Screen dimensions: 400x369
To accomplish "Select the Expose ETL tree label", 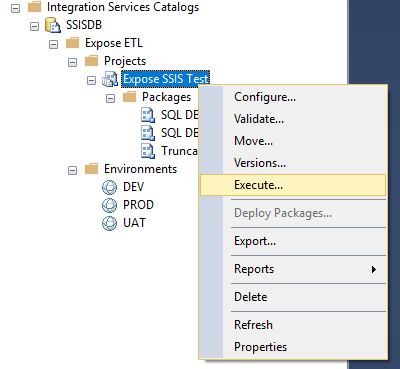I will (114, 43).
